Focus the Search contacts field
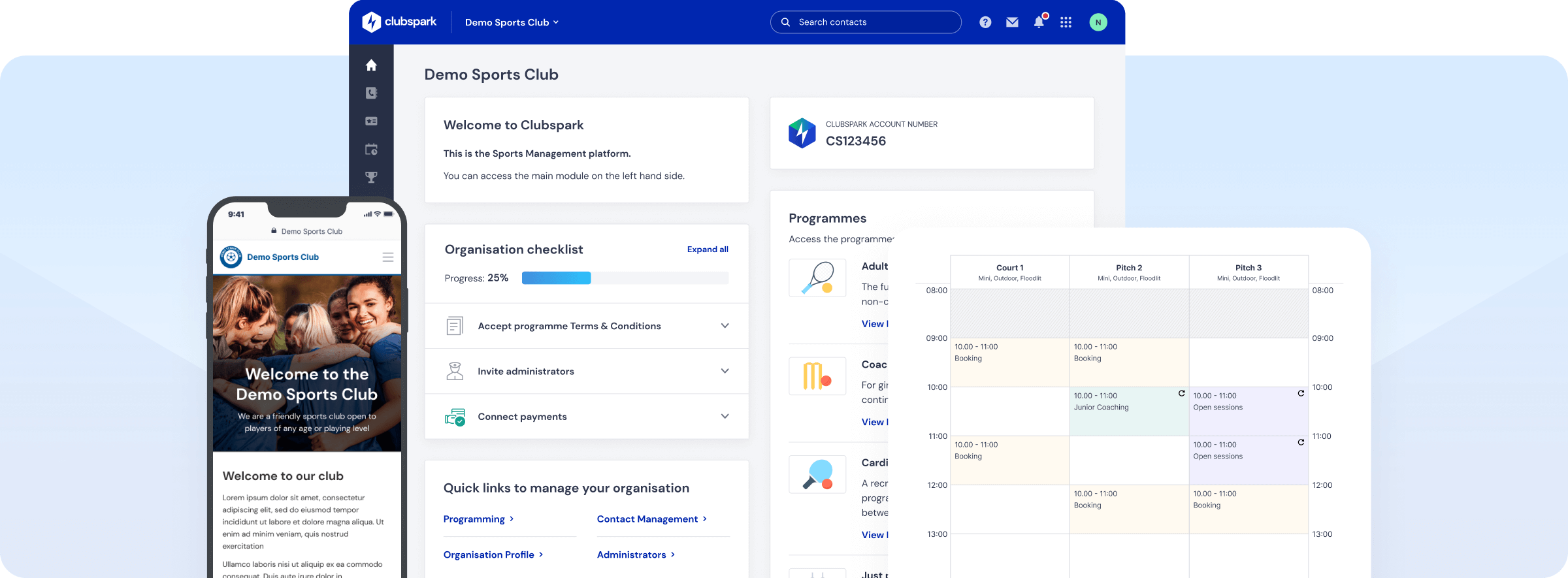The image size is (1568, 578). pos(866,22)
